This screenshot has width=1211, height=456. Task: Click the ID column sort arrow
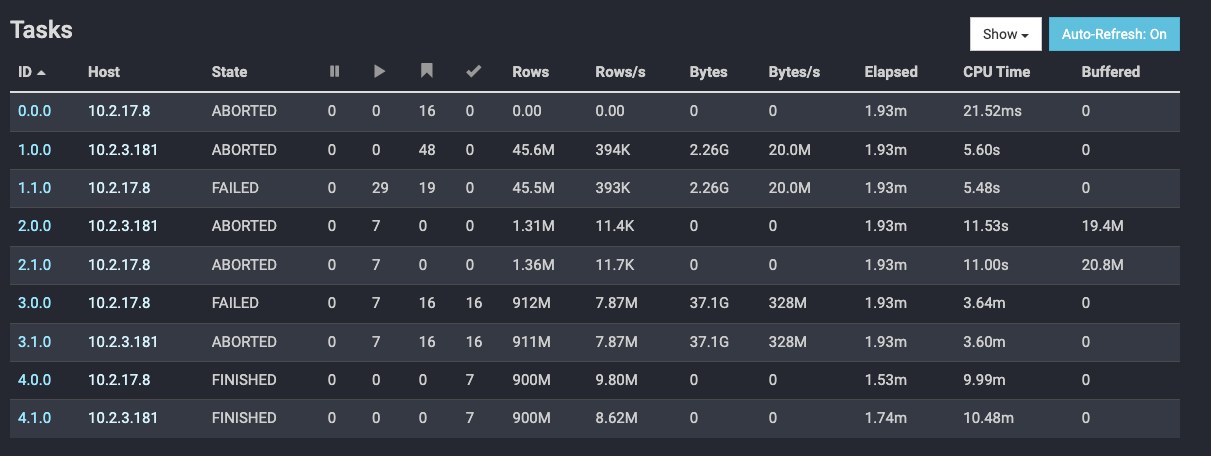point(41,72)
